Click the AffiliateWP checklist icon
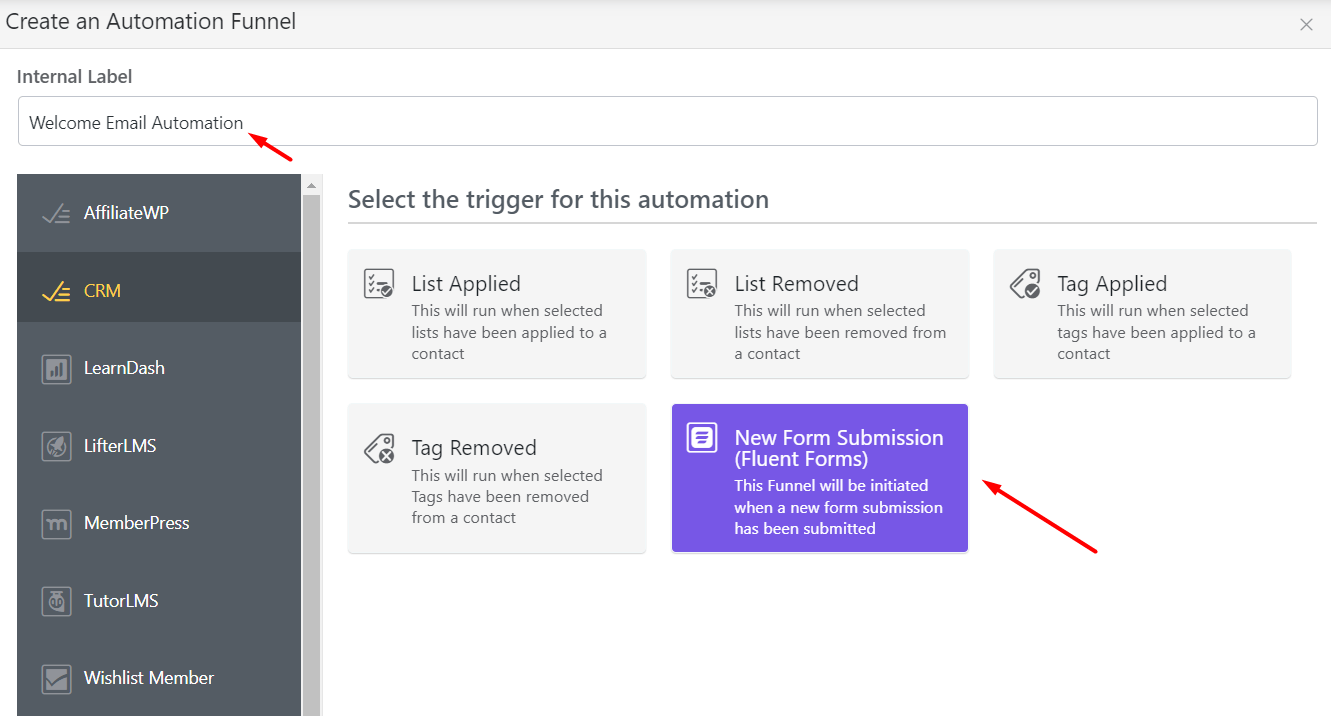Viewport: 1331px width, 716px height. (x=56, y=213)
